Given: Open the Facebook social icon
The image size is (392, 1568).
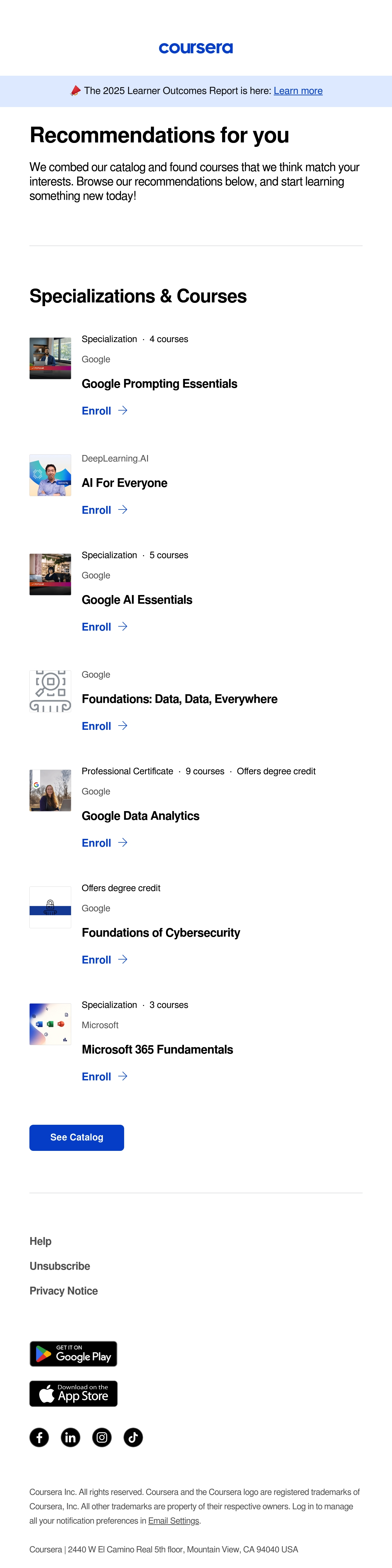Looking at the screenshot, I should pos(40,1437).
